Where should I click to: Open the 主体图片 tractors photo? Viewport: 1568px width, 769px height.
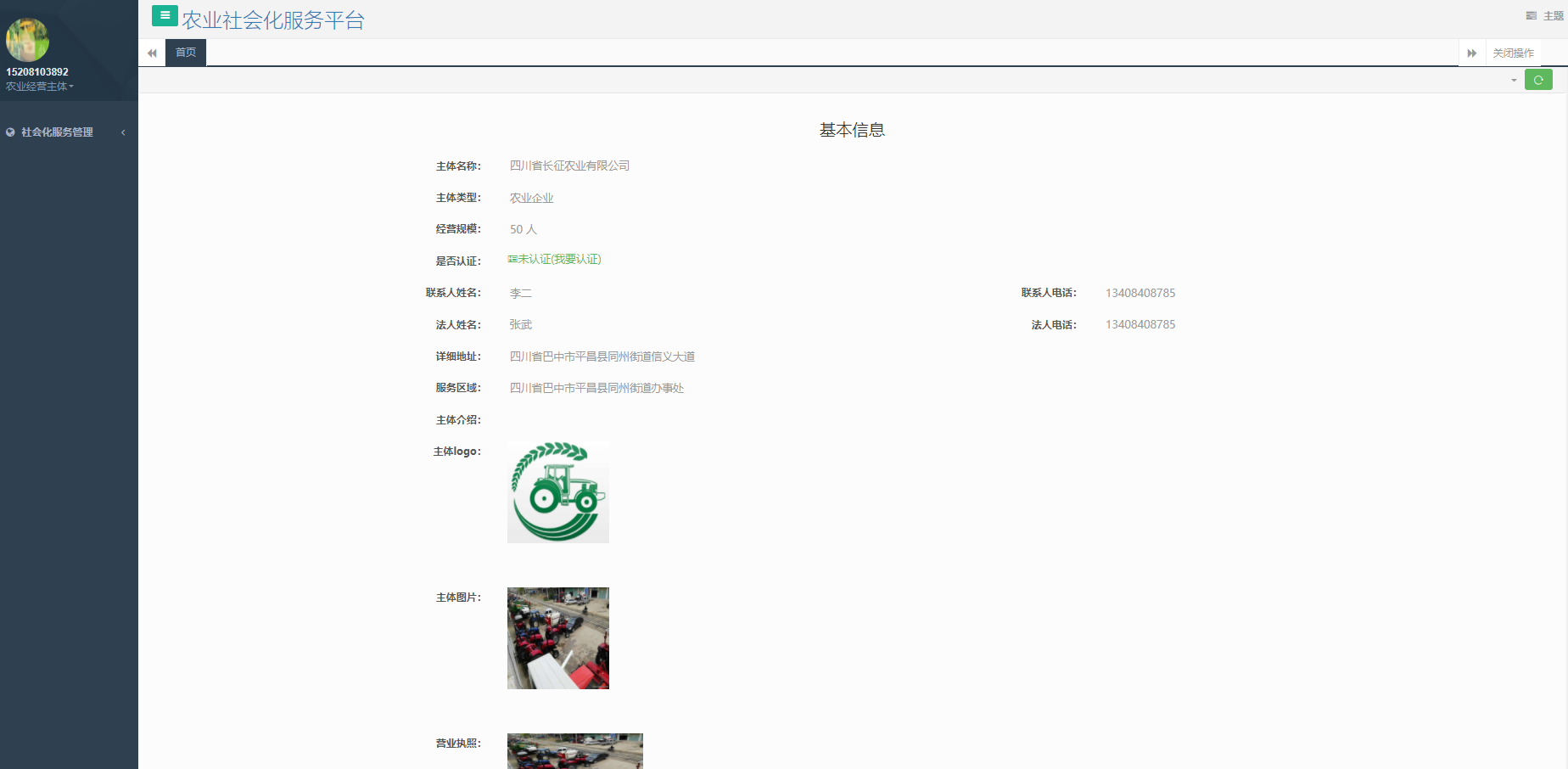click(x=558, y=638)
